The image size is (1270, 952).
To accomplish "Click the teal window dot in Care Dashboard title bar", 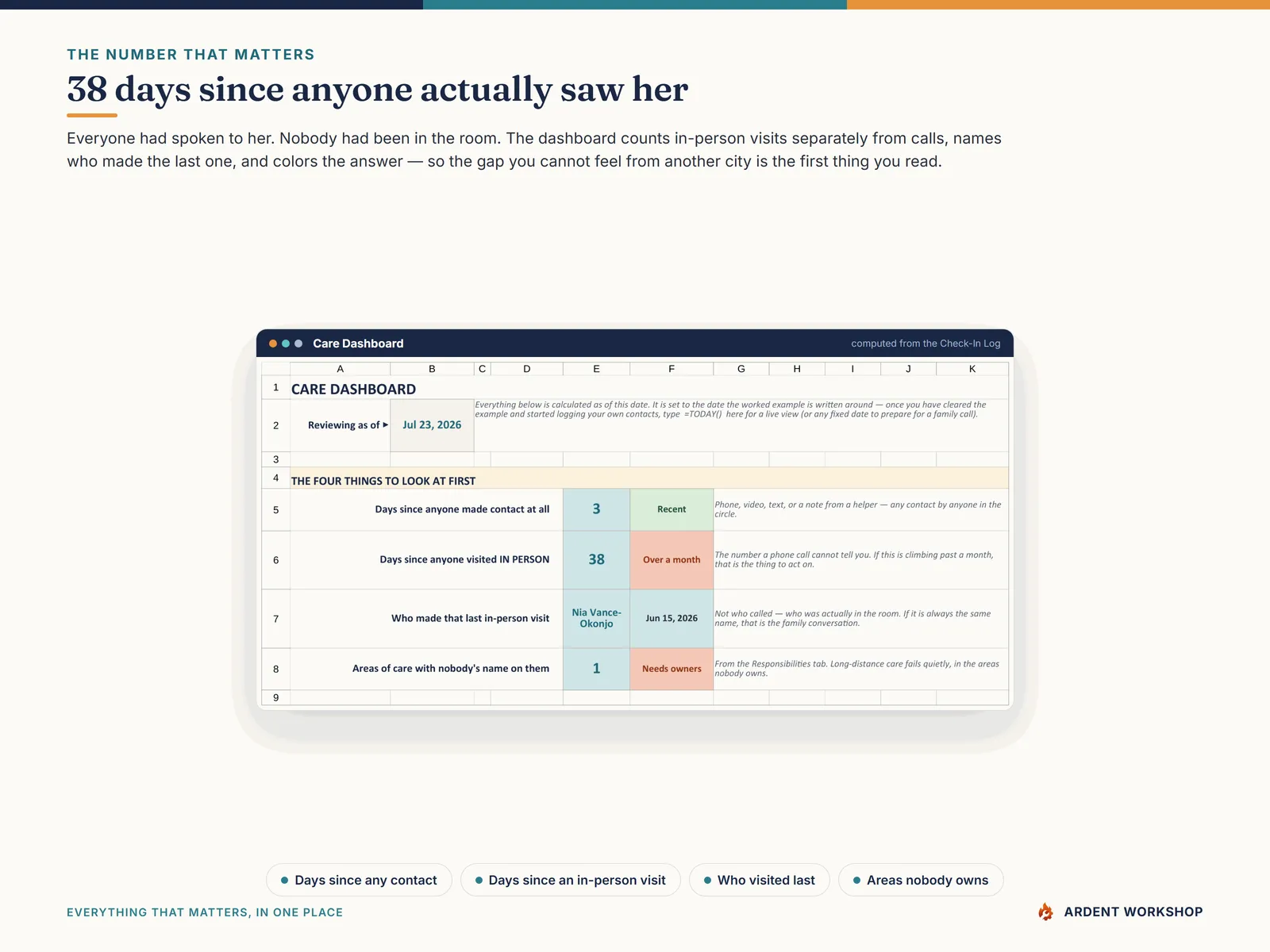I will coord(286,344).
